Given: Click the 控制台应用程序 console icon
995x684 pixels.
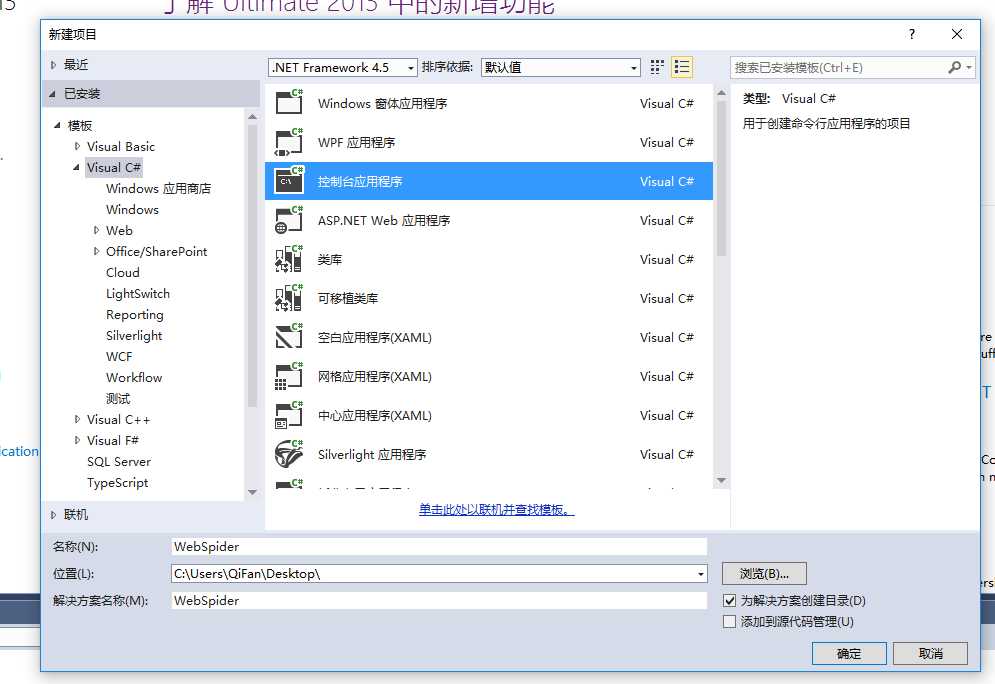Looking at the screenshot, I should click(x=289, y=181).
